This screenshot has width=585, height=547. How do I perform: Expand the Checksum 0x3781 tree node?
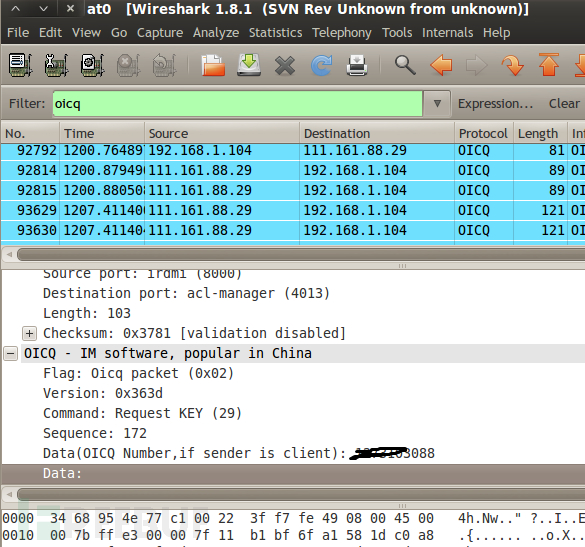click(29, 333)
